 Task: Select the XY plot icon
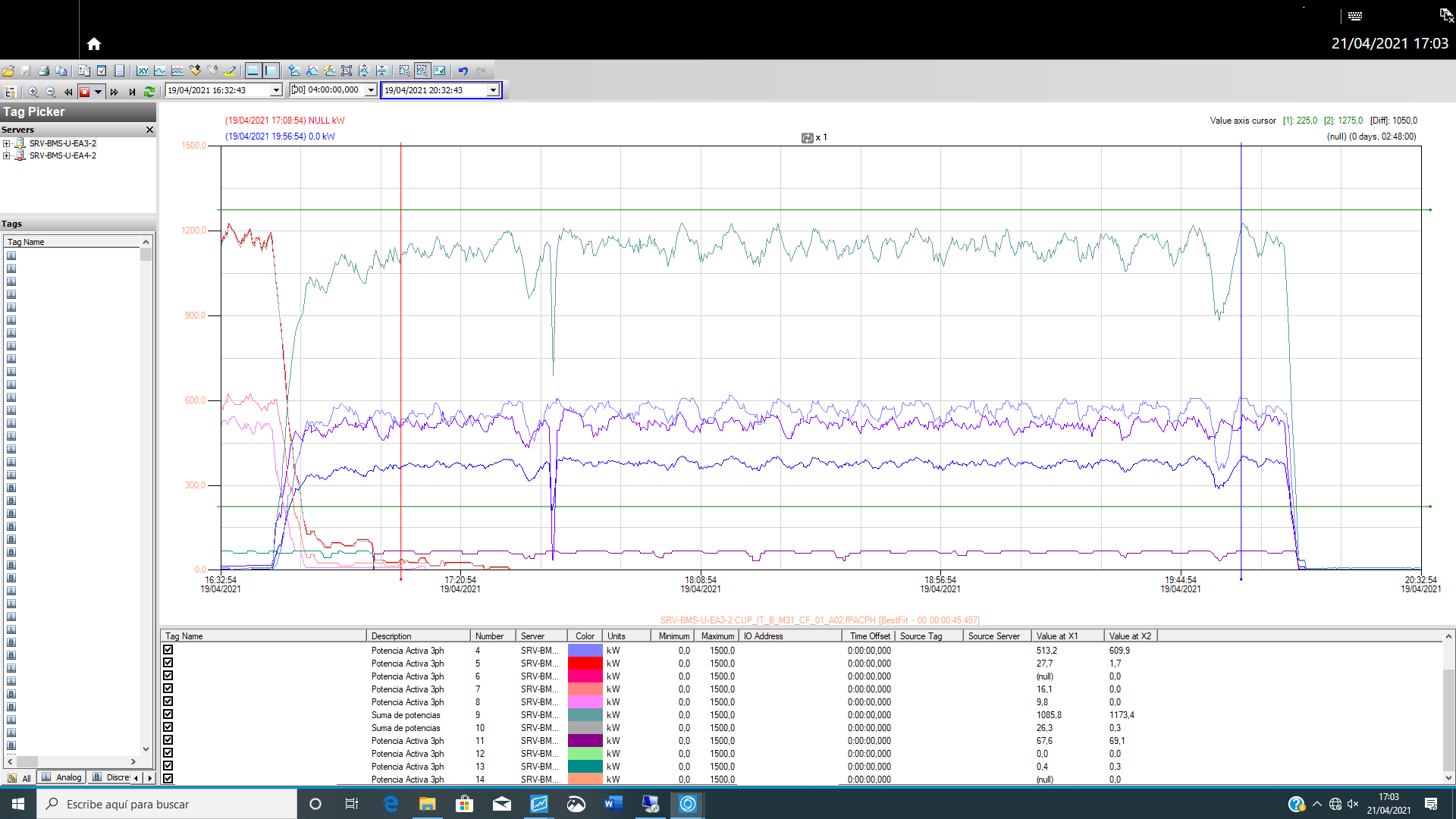point(143,71)
